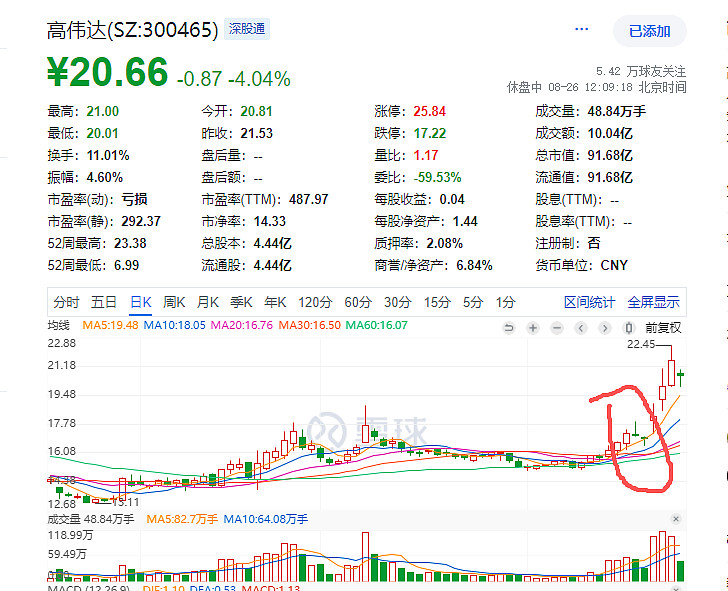Click the 5.42 万球友关注 text
728x591 pixels.
point(641,71)
